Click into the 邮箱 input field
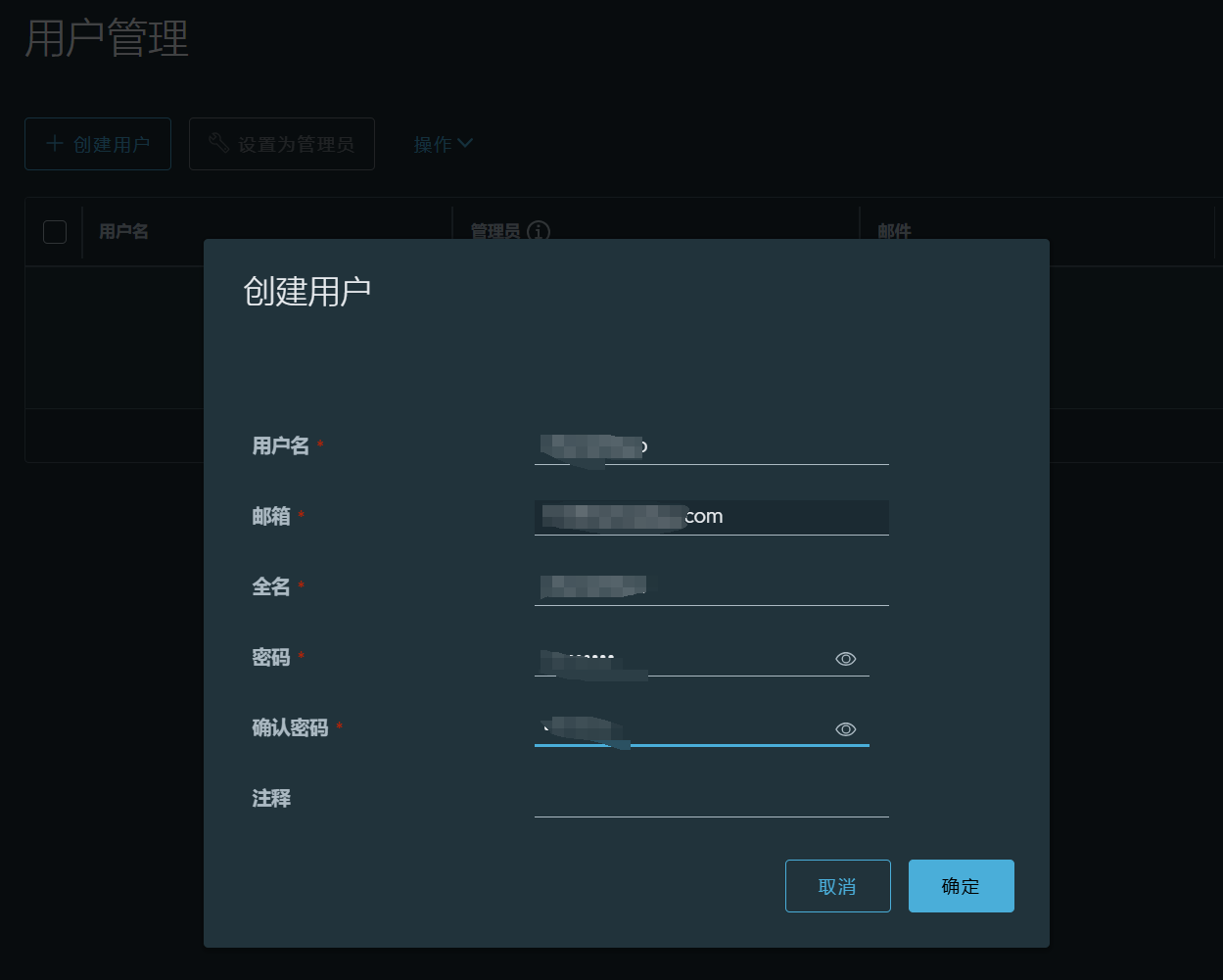The width and height of the screenshot is (1223, 980). [x=711, y=517]
